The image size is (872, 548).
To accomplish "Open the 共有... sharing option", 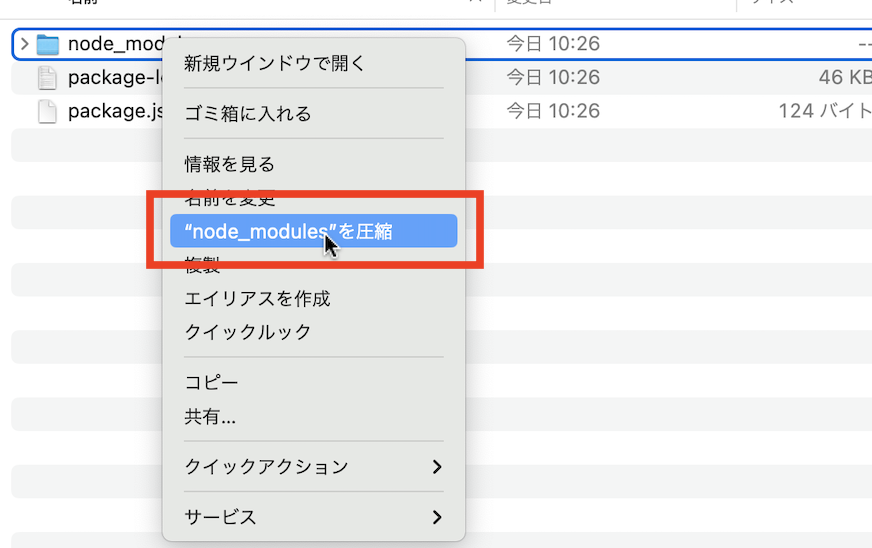I will [210, 417].
